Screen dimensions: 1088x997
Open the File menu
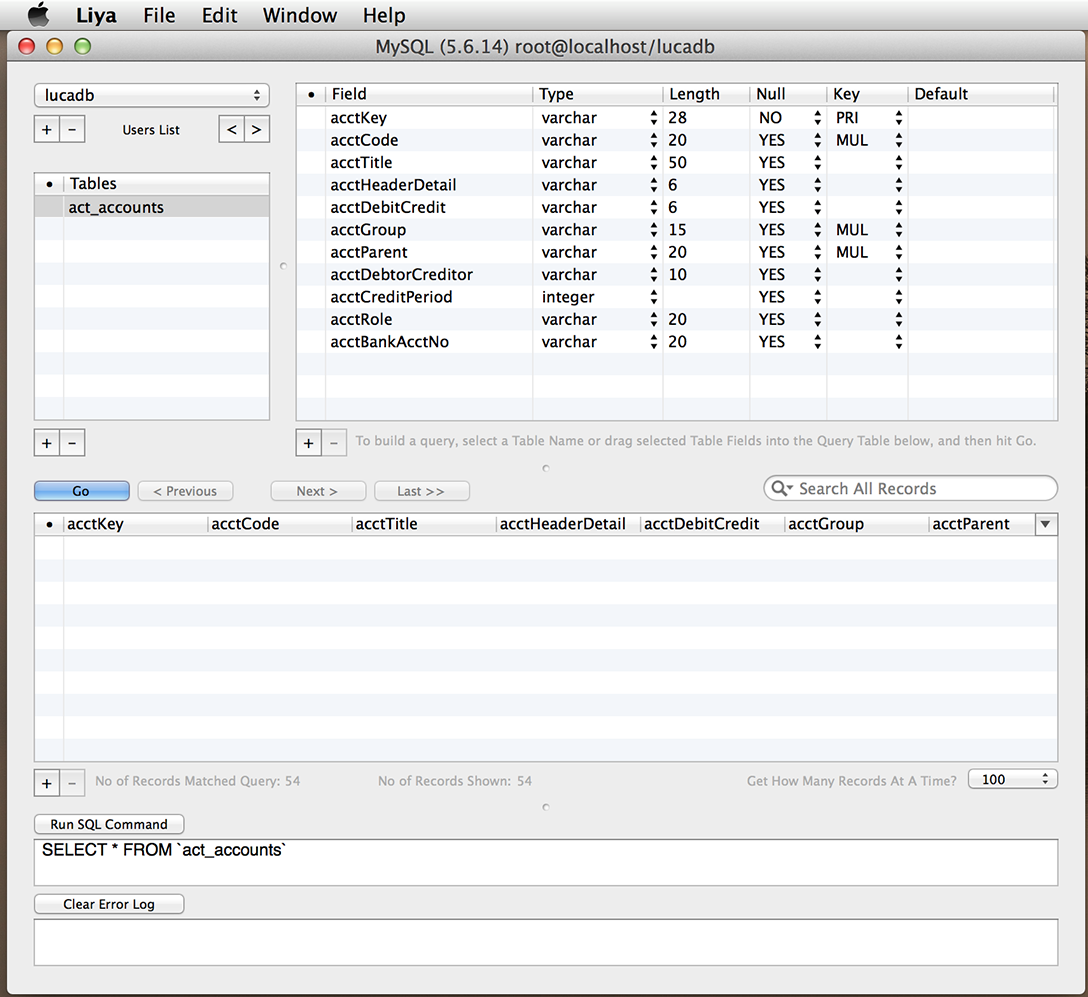tap(159, 15)
